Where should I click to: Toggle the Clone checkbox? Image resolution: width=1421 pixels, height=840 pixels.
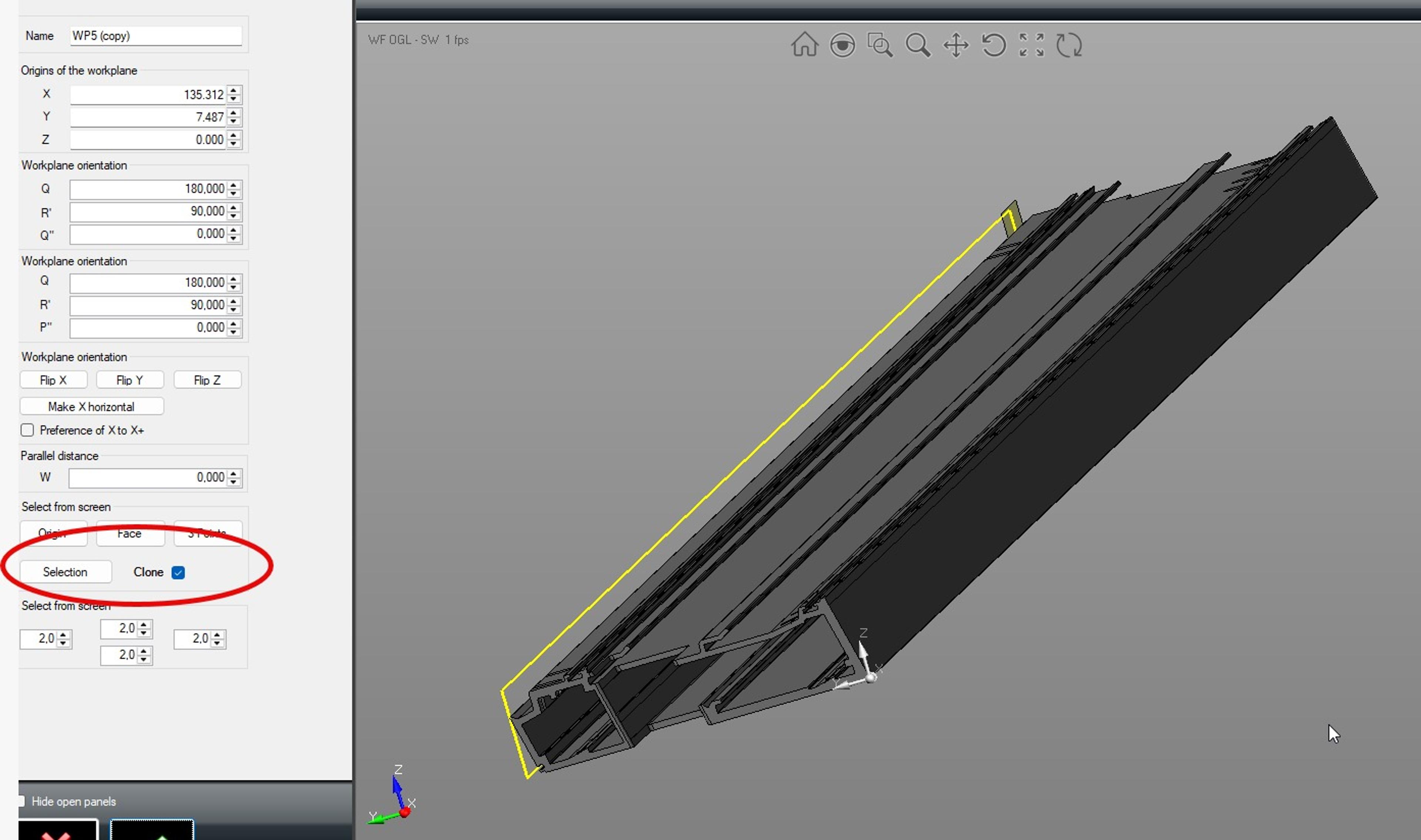(x=178, y=573)
